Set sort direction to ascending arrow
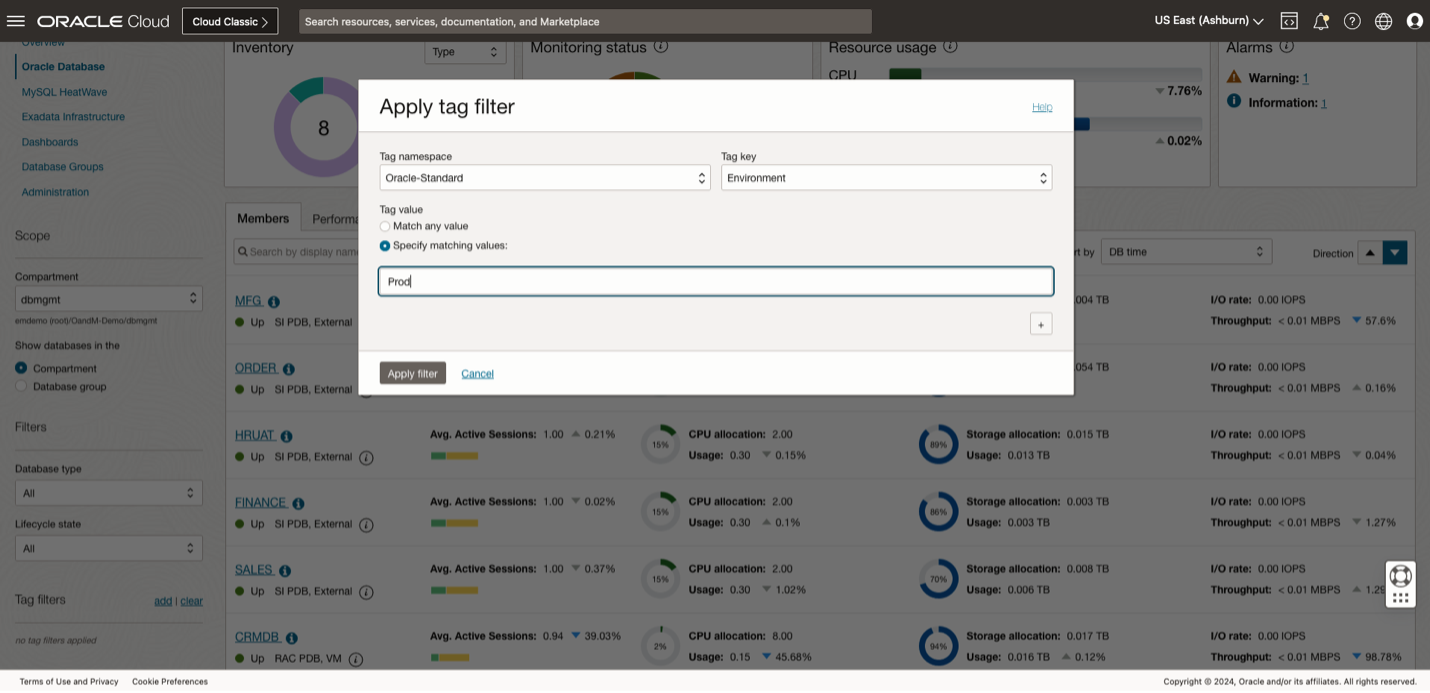 [x=1370, y=252]
